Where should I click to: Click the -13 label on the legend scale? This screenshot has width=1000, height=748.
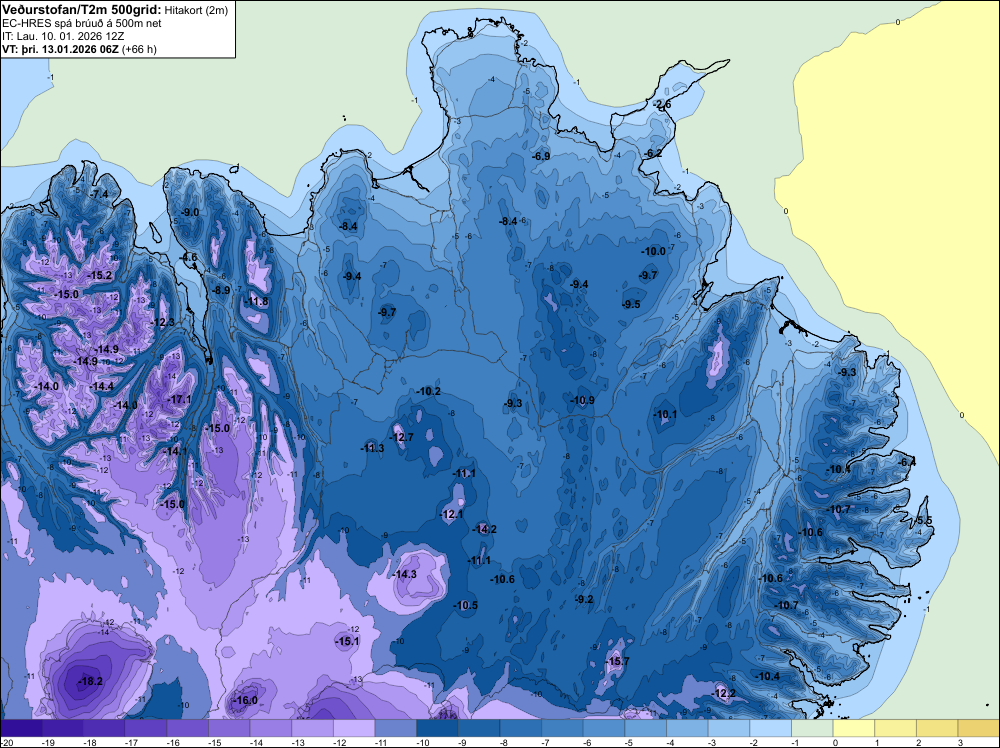(298, 743)
